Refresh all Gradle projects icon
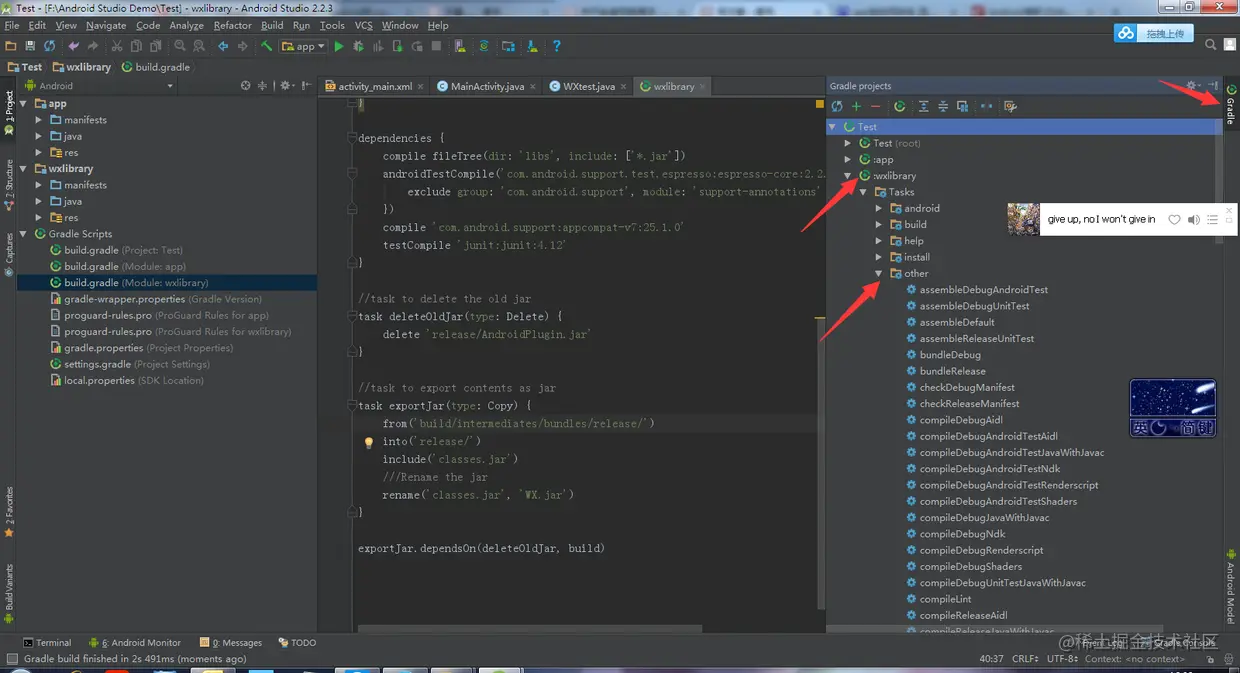The width and height of the screenshot is (1240, 673). [837, 106]
